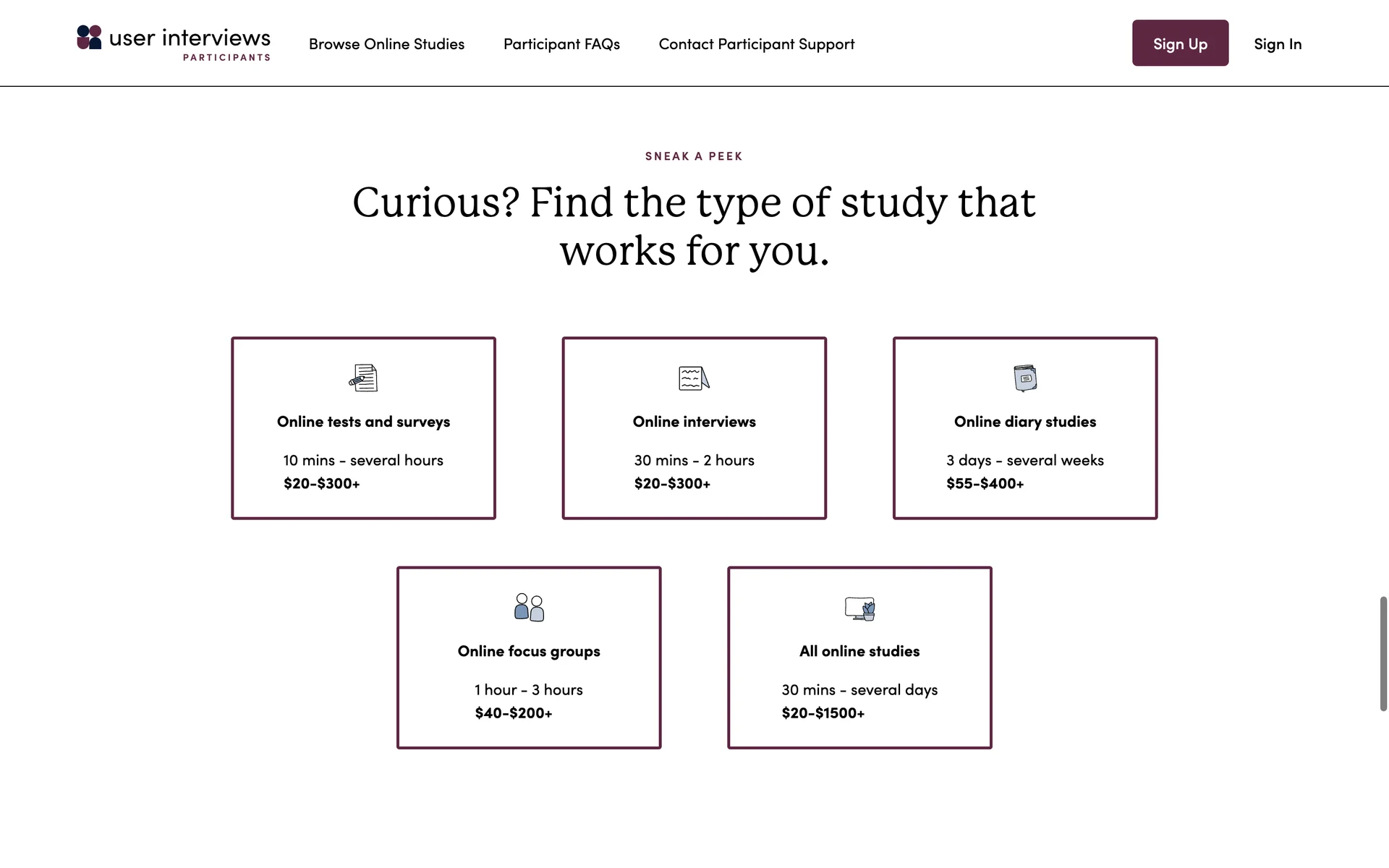This screenshot has width=1389, height=868.
Task: Click the focus groups people icon
Action: [x=529, y=608]
